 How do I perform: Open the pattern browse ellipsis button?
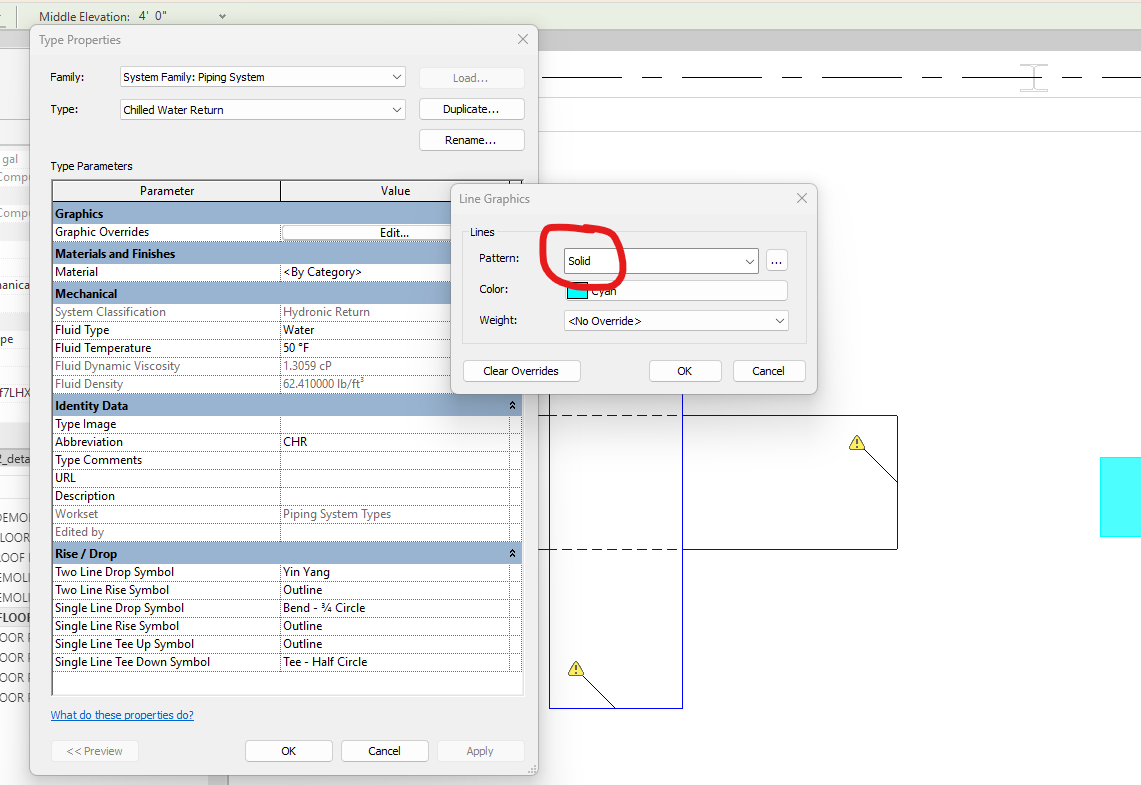(777, 260)
